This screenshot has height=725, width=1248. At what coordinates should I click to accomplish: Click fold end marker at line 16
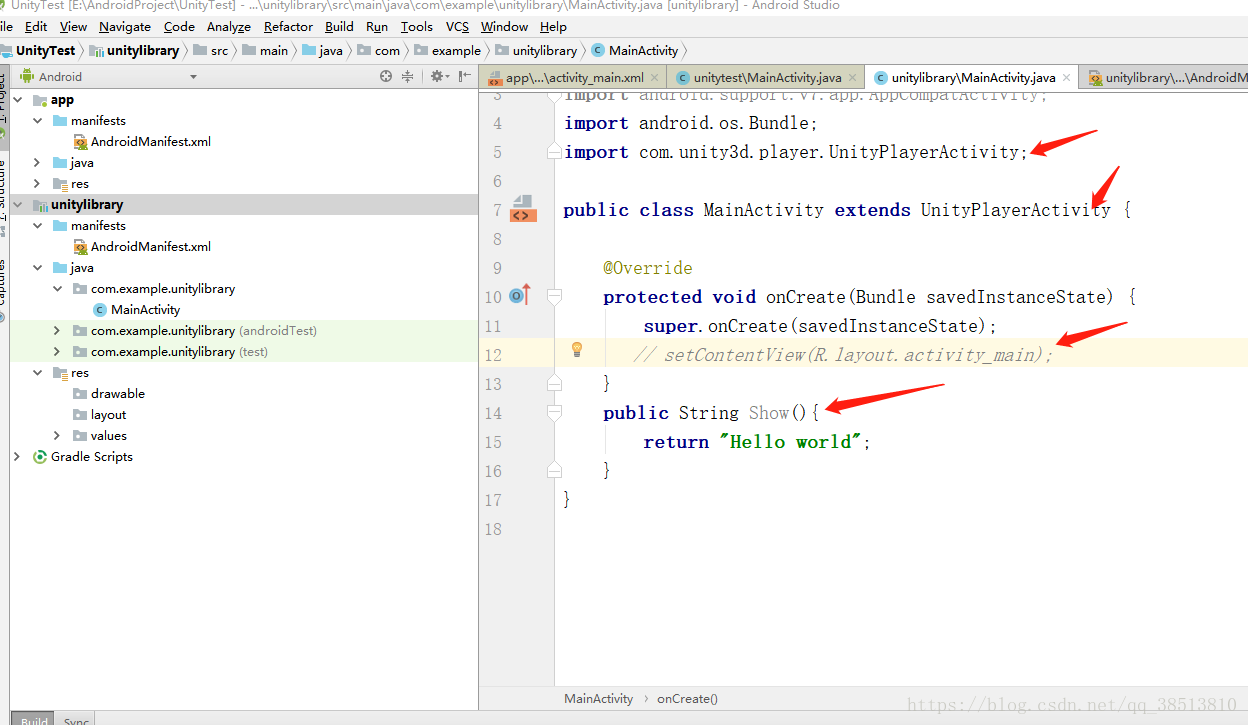[553, 470]
